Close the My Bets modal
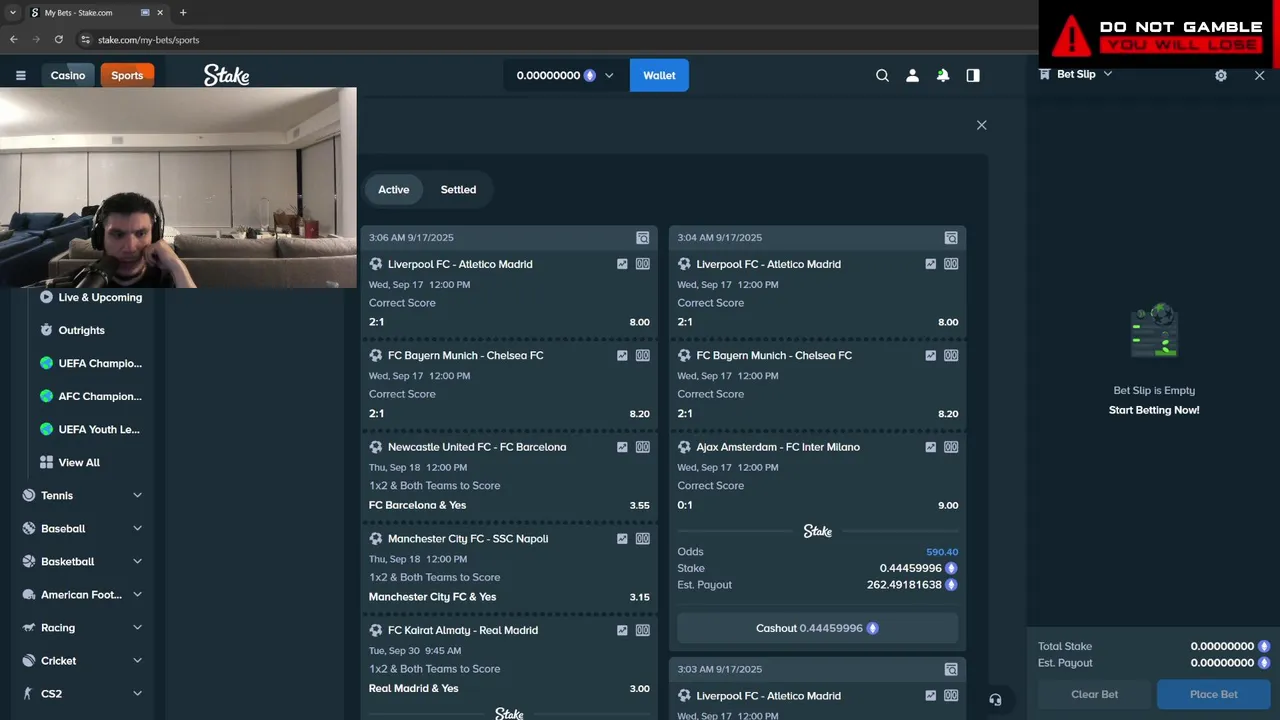The width and height of the screenshot is (1280, 720). pos(981,125)
